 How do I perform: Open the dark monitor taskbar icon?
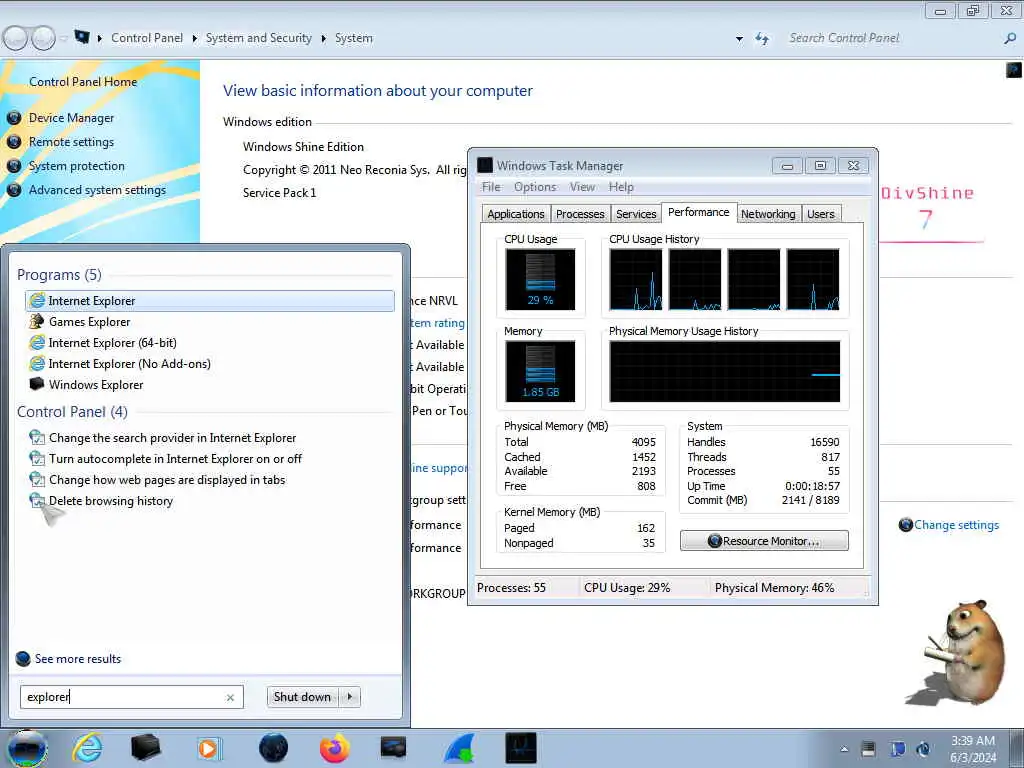coord(393,748)
